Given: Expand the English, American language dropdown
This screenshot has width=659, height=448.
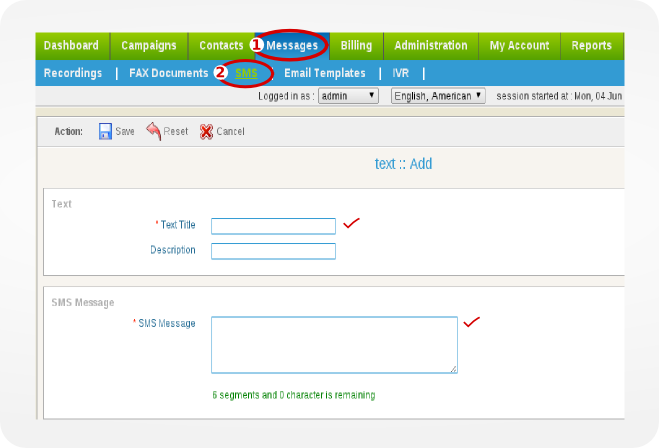Looking at the screenshot, I should [x=438, y=96].
